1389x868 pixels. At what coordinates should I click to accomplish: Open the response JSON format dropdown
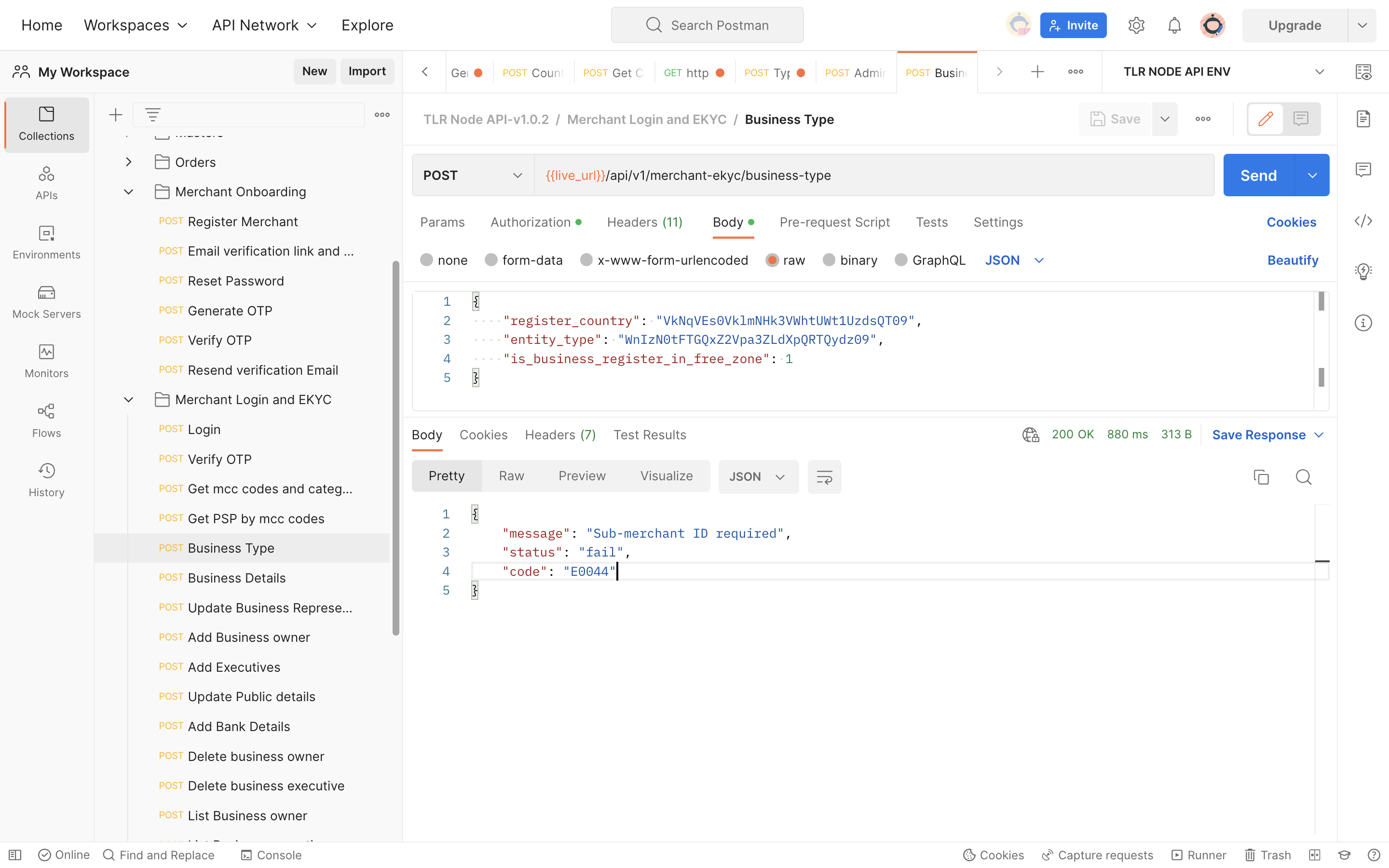pos(758,476)
